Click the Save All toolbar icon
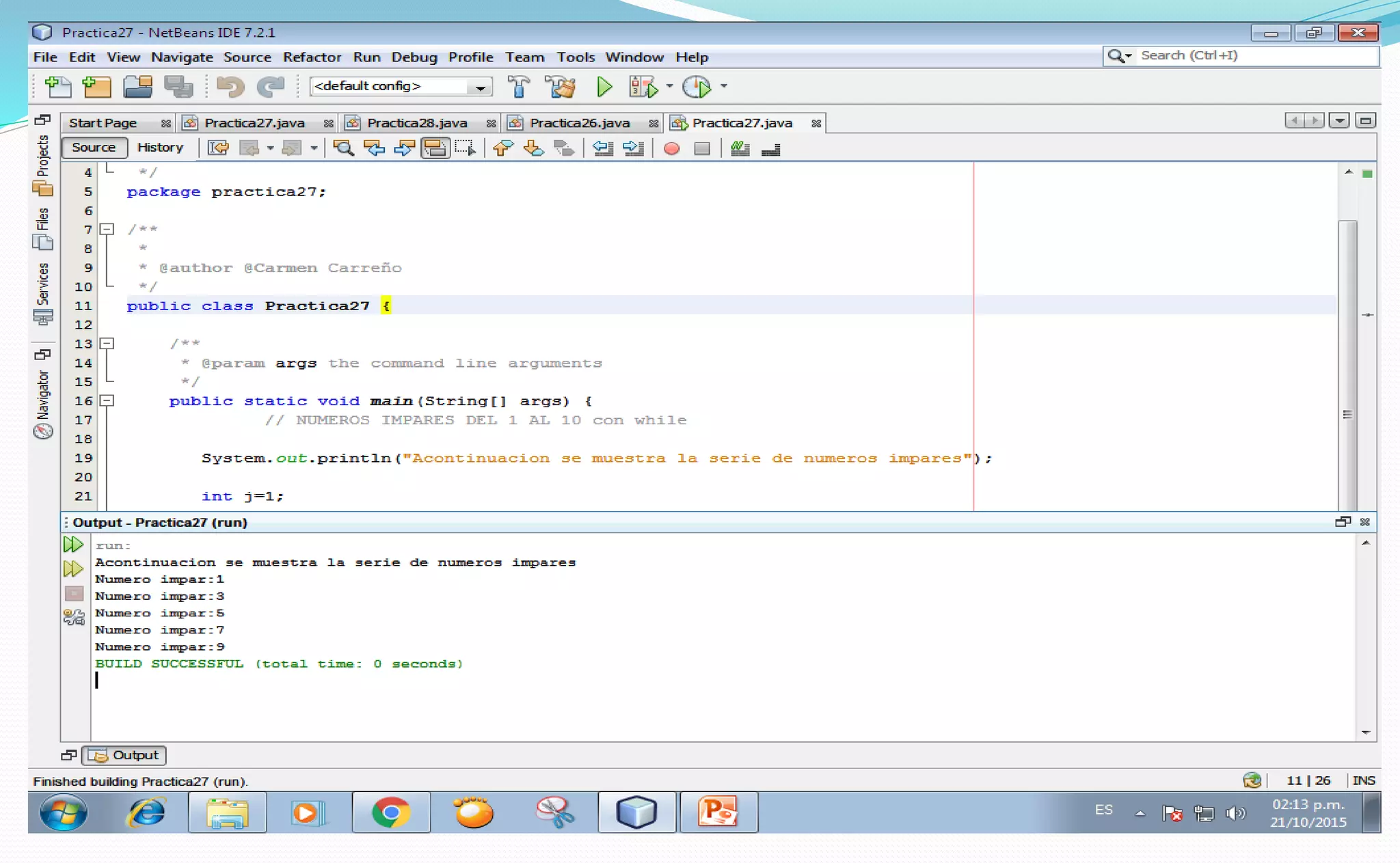The image size is (1400, 863). click(178, 87)
